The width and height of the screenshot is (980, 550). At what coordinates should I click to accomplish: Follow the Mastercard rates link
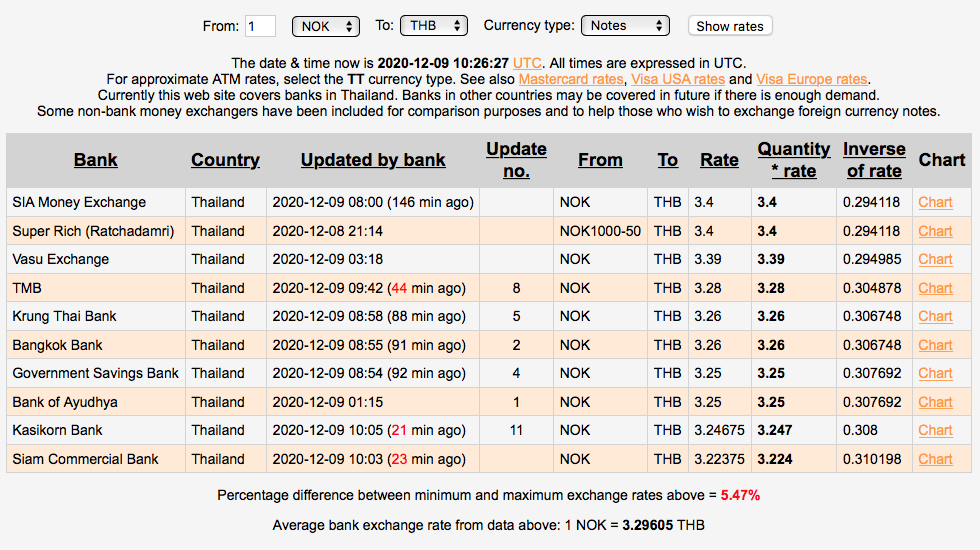[x=571, y=79]
